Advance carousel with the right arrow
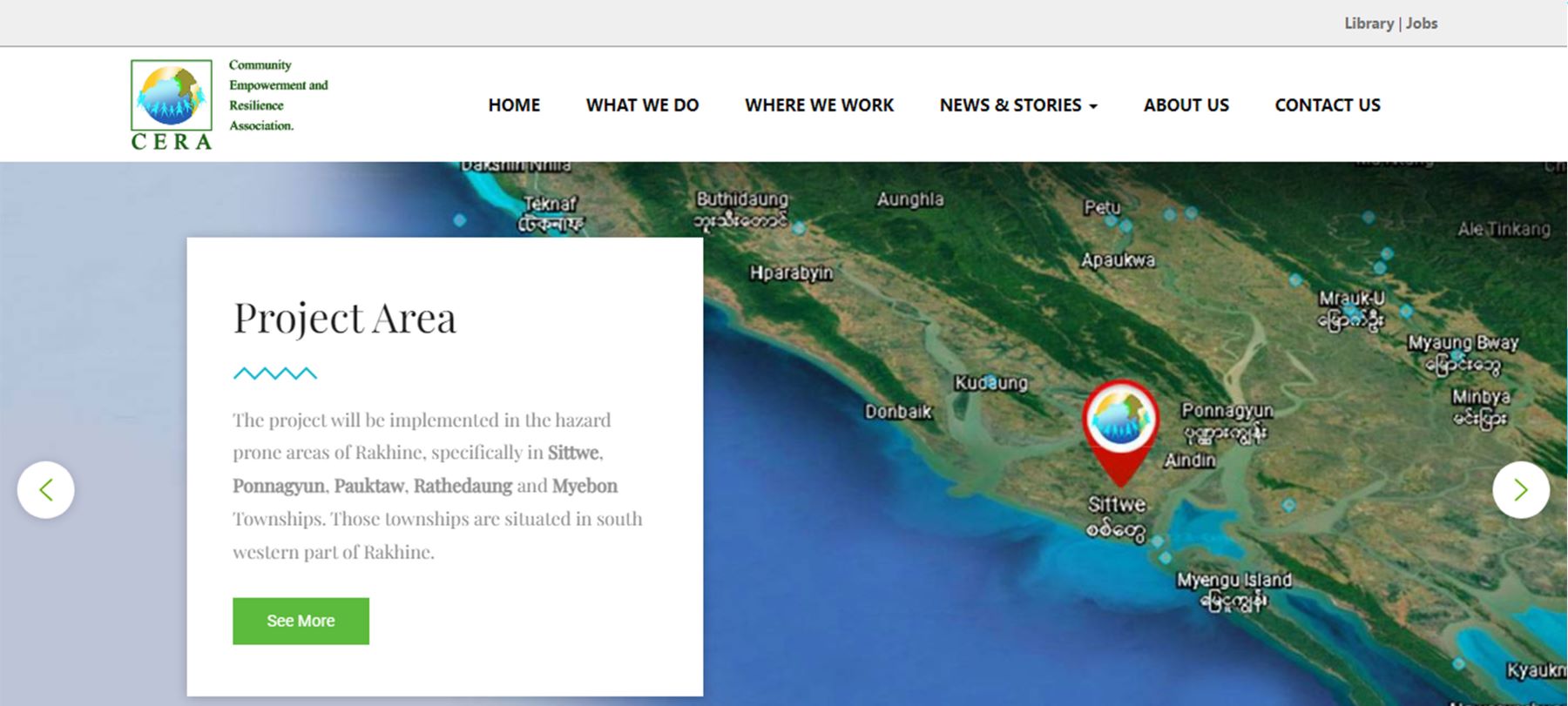This screenshot has height=706, width=1568. 1520,490
